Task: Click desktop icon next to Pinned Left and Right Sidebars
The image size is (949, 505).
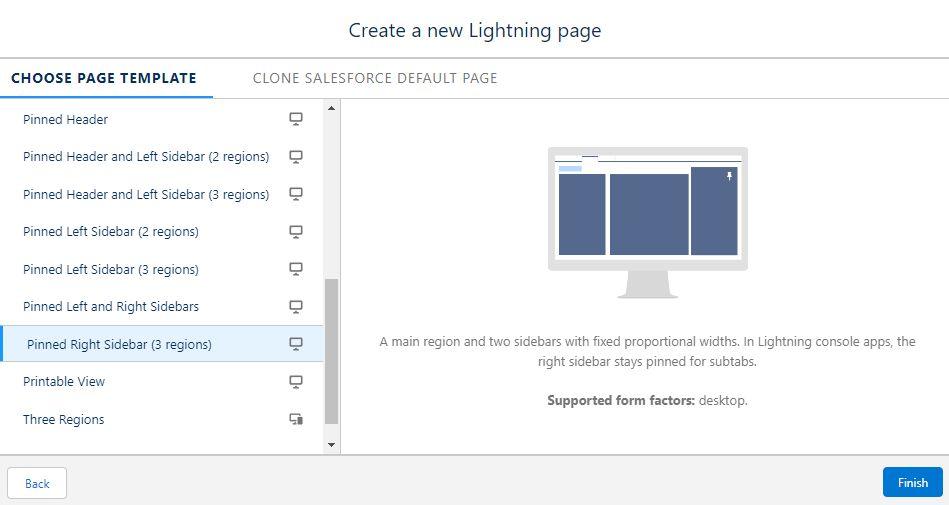Action: click(296, 307)
